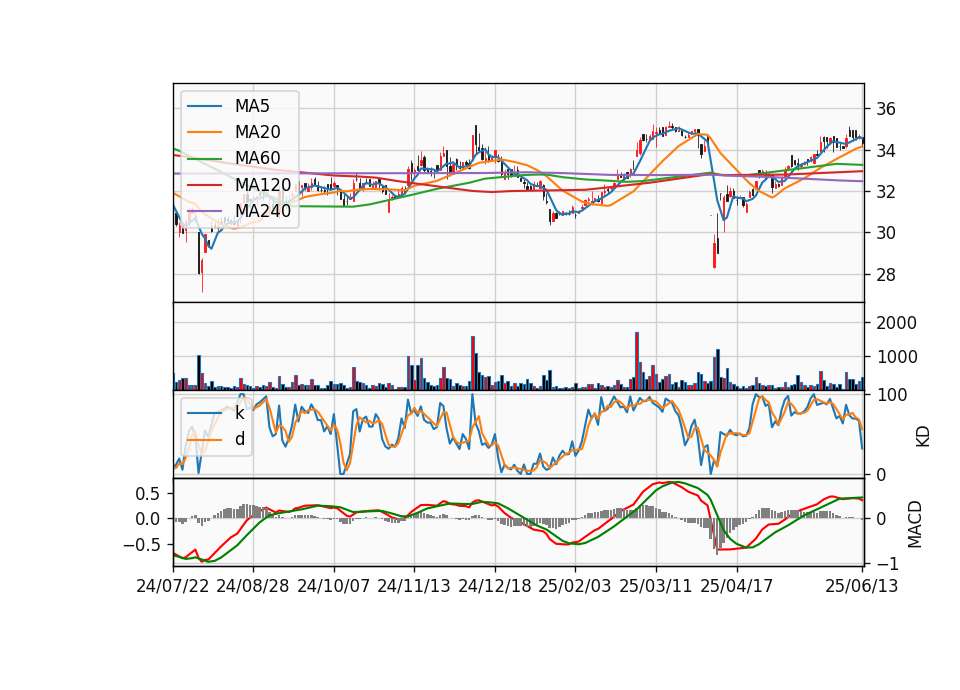The height and width of the screenshot is (690, 960).
Task: Click date label 24/07/22
Action: pos(173,586)
